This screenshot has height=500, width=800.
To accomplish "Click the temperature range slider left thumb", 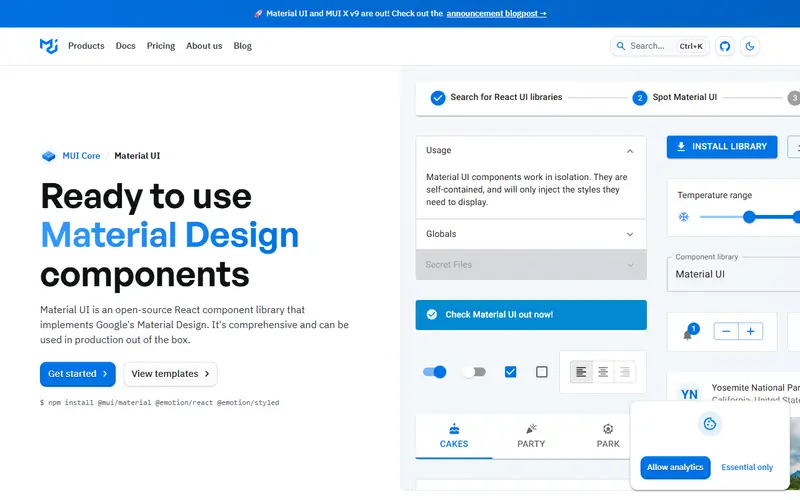I will tap(749, 217).
